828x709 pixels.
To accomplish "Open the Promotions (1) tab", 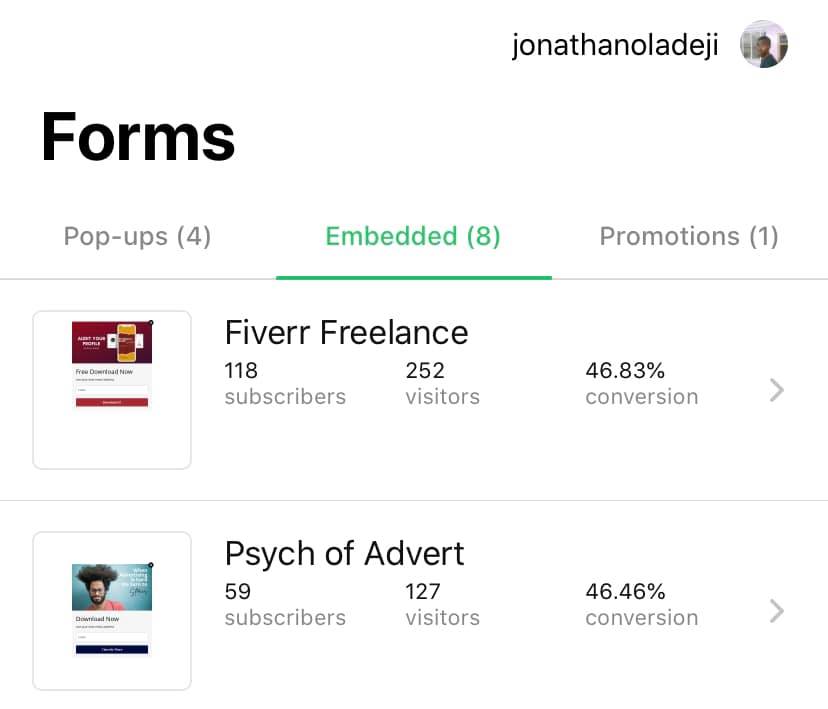I will point(688,237).
